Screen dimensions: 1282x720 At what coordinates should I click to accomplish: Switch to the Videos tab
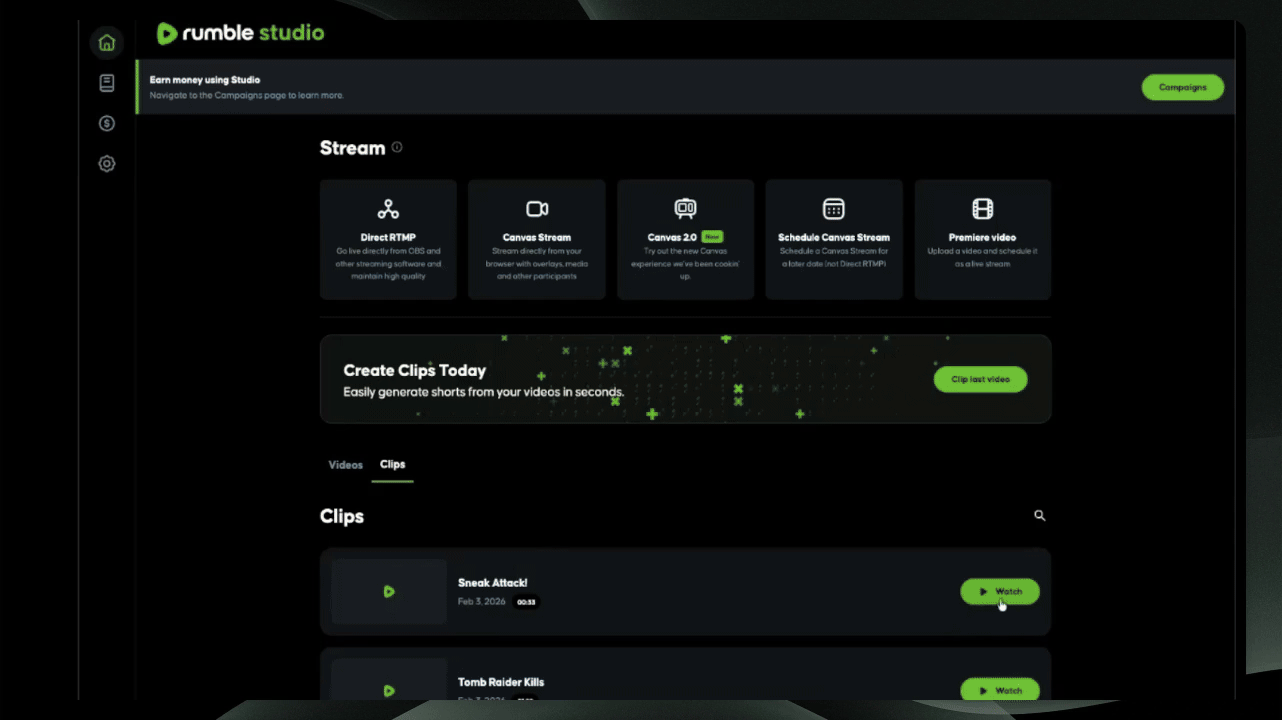346,465
